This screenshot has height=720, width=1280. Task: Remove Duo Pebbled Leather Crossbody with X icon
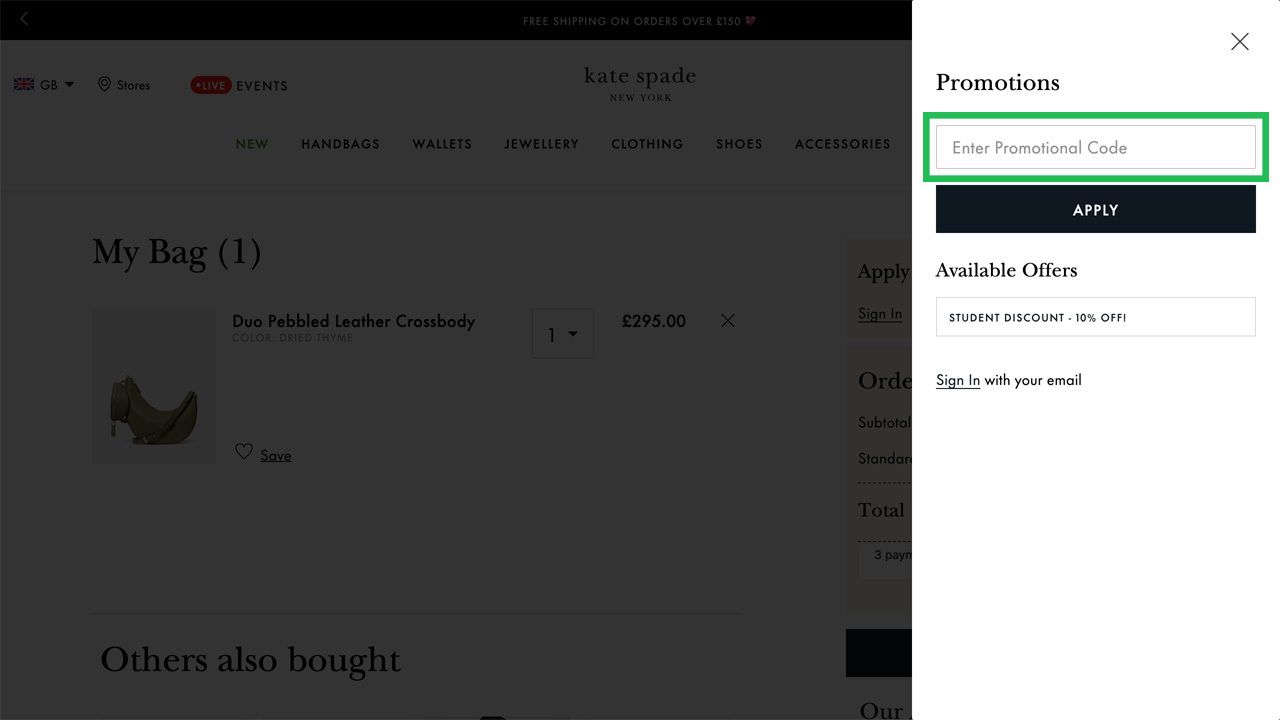pyautogui.click(x=728, y=321)
